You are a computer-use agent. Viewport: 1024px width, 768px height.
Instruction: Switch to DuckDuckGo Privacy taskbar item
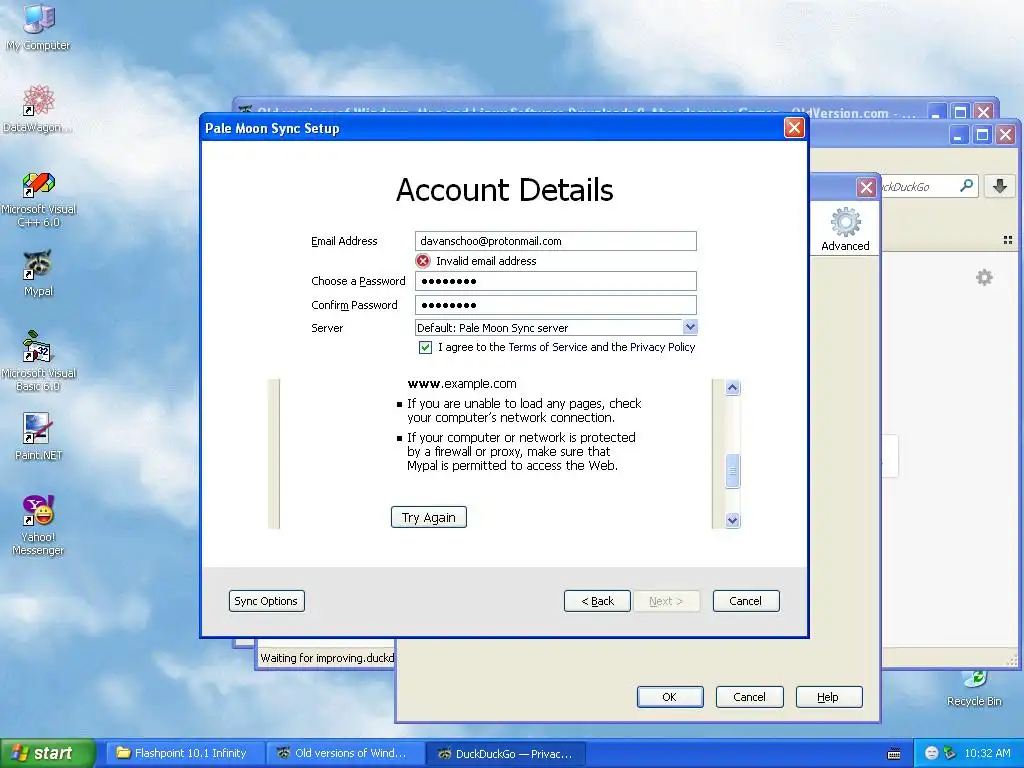pos(506,754)
